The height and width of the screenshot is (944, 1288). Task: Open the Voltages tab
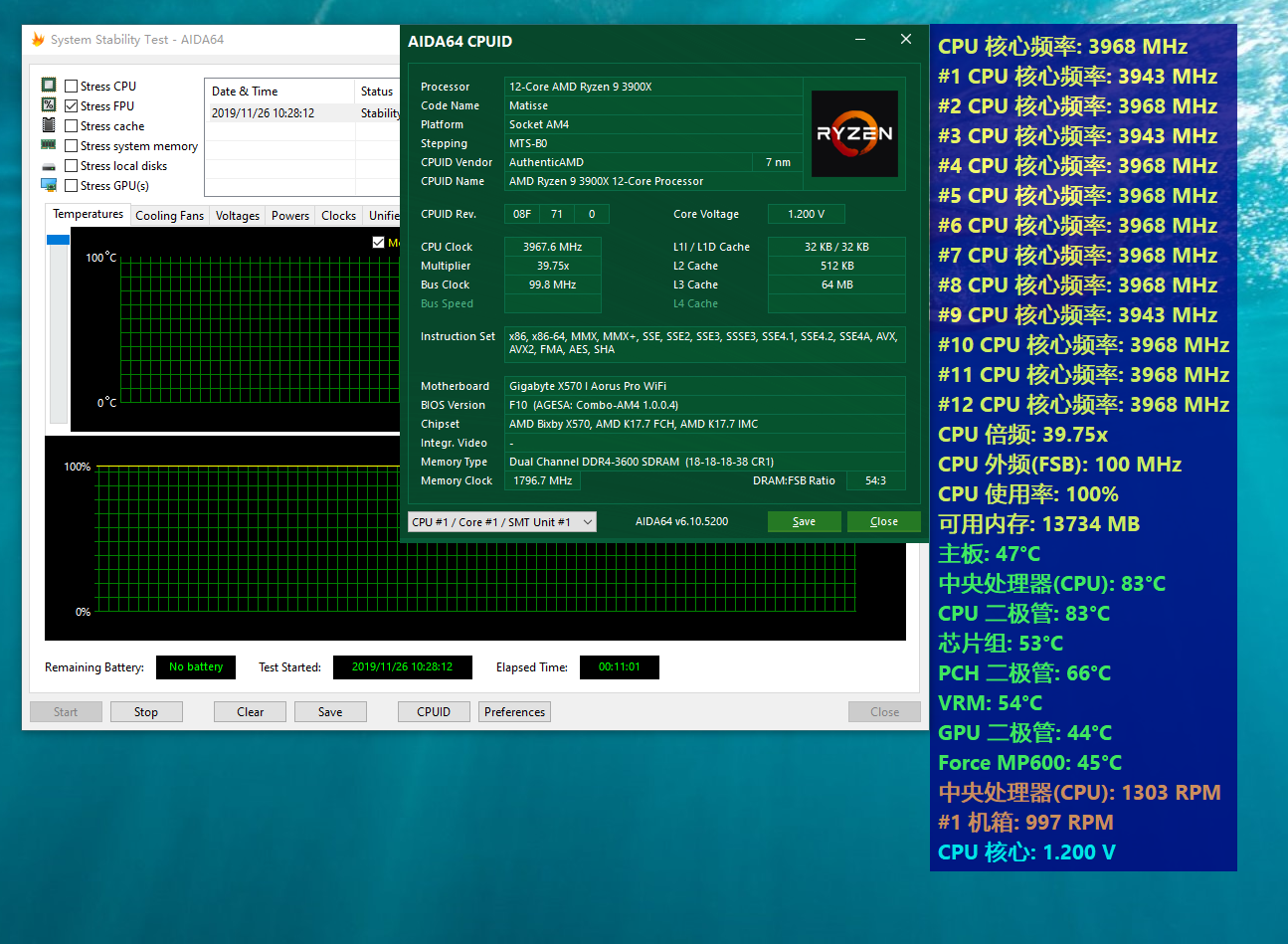tap(237, 215)
